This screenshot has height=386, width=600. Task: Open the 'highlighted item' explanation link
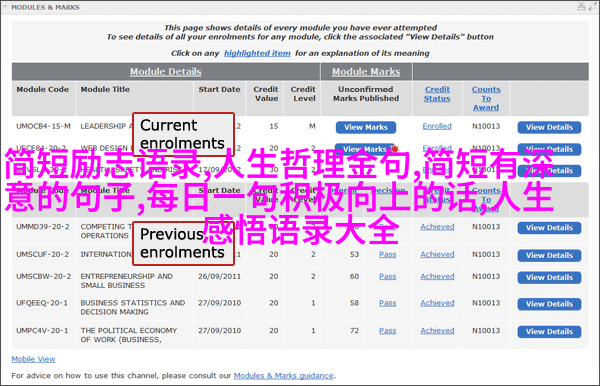(x=257, y=53)
